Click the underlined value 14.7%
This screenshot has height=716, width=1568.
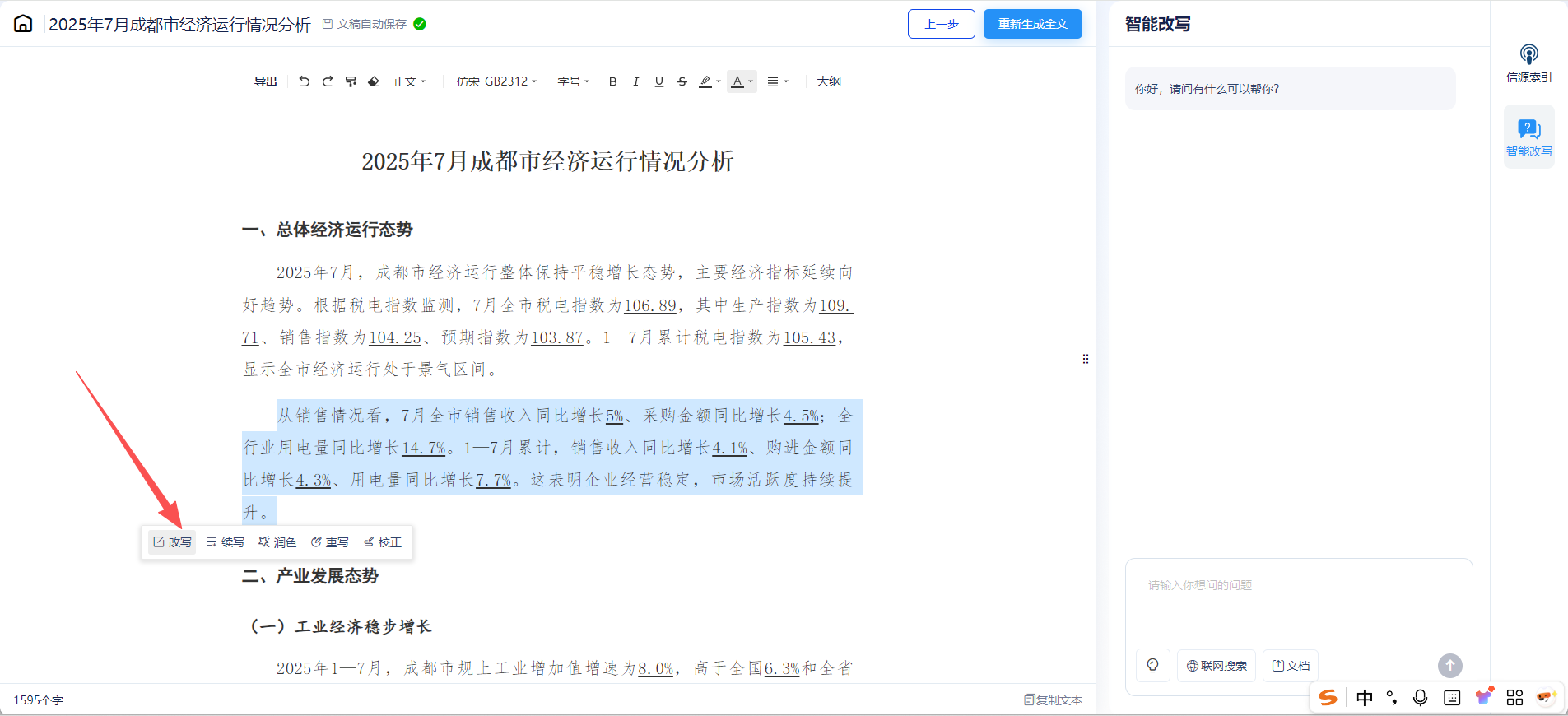pos(423,448)
